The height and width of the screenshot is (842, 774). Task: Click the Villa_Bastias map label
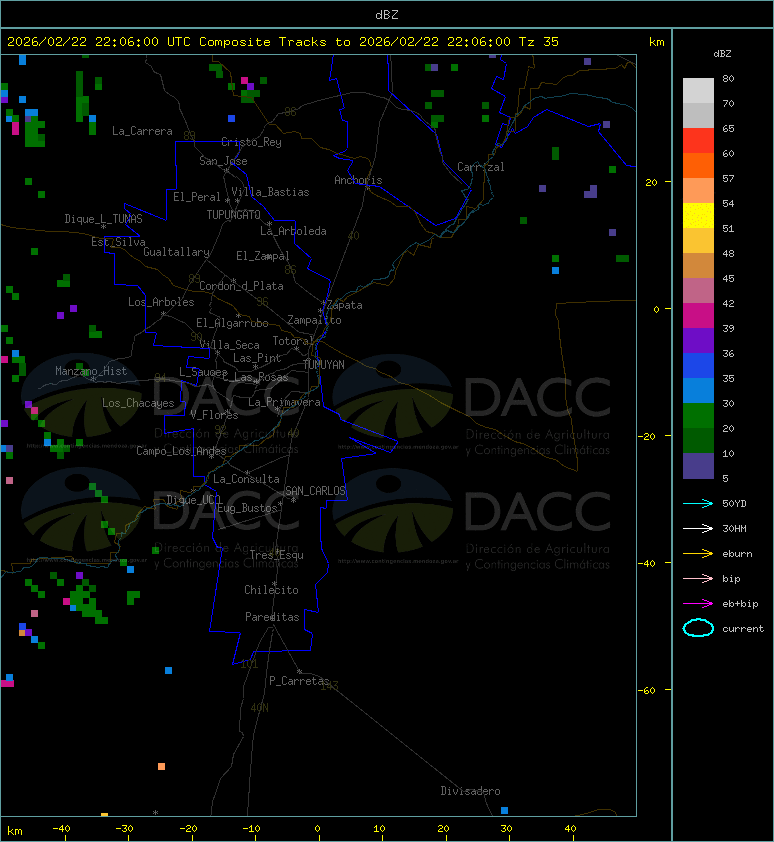(x=270, y=192)
